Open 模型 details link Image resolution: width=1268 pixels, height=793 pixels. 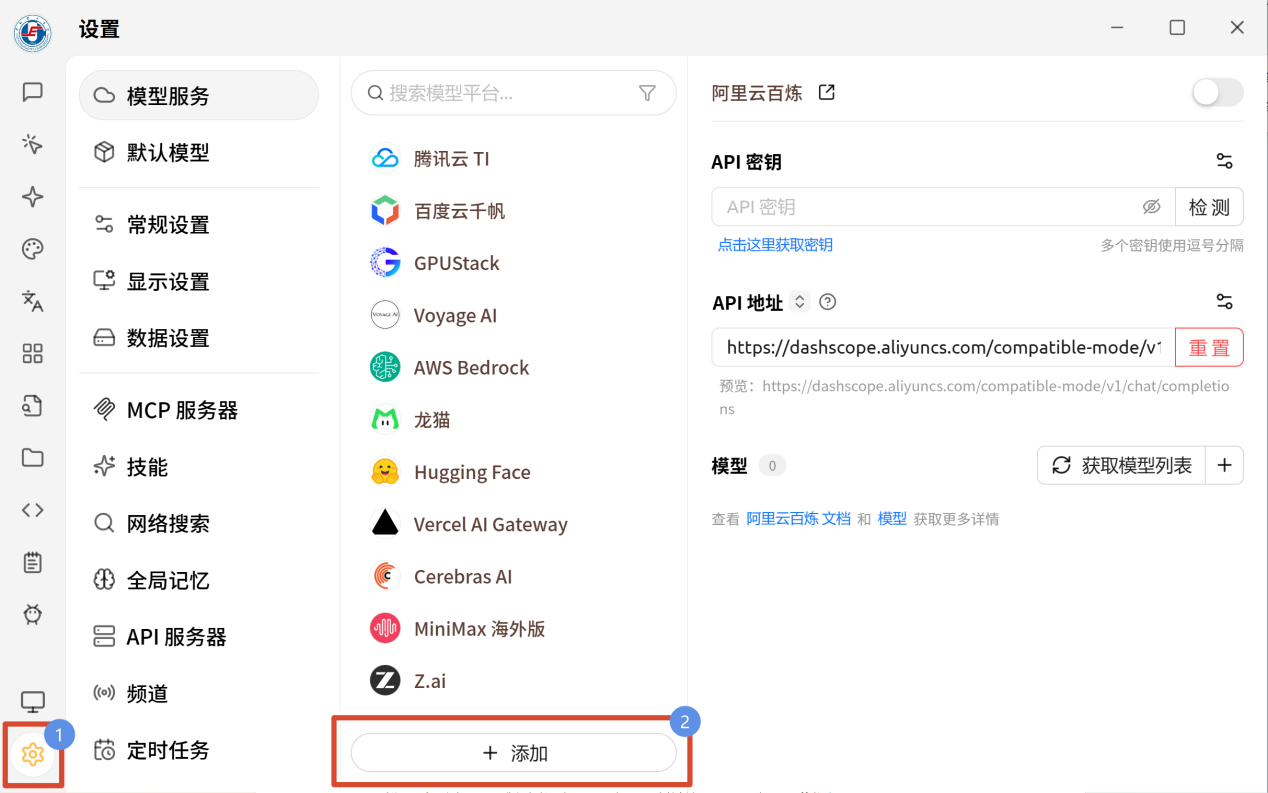(892, 519)
